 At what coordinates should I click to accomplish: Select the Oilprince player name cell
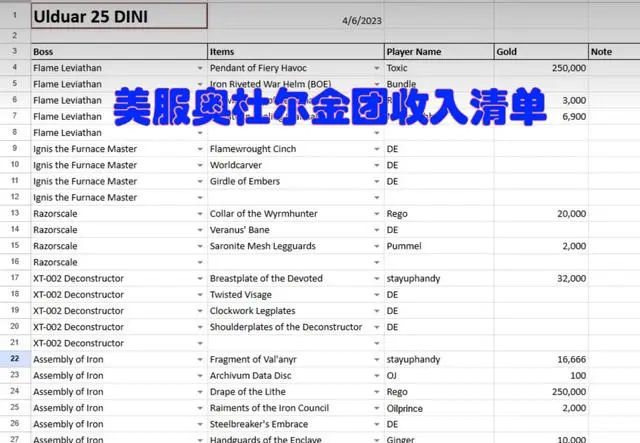click(x=439, y=408)
